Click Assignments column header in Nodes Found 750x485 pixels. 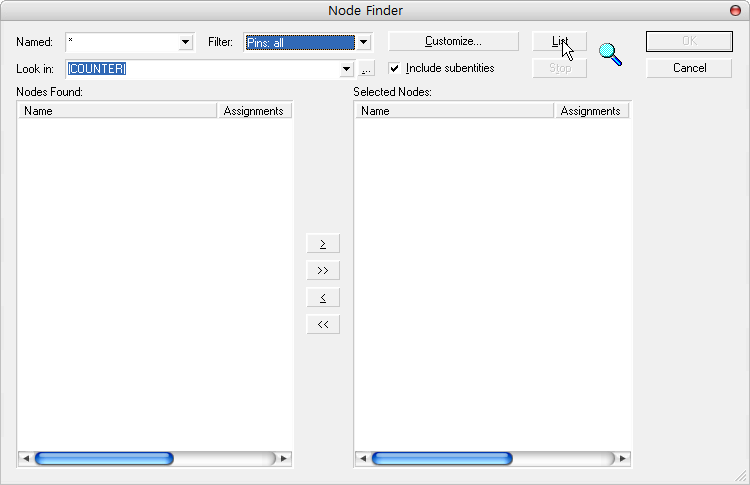pyautogui.click(x=254, y=111)
